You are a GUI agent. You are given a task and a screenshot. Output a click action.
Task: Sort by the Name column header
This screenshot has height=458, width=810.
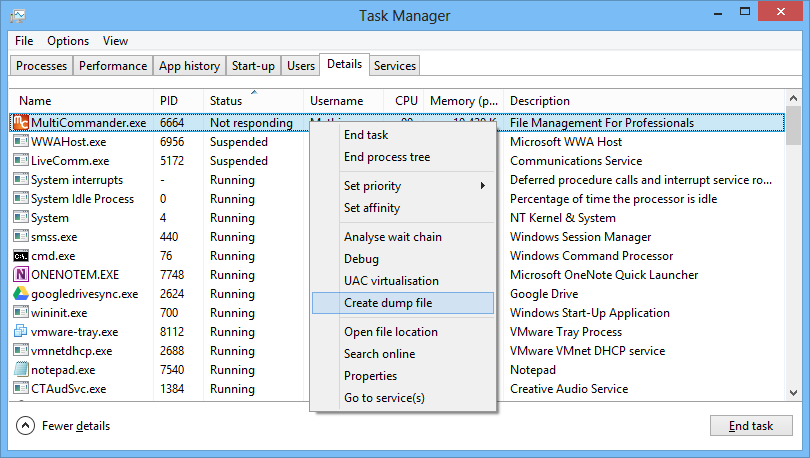click(82, 101)
